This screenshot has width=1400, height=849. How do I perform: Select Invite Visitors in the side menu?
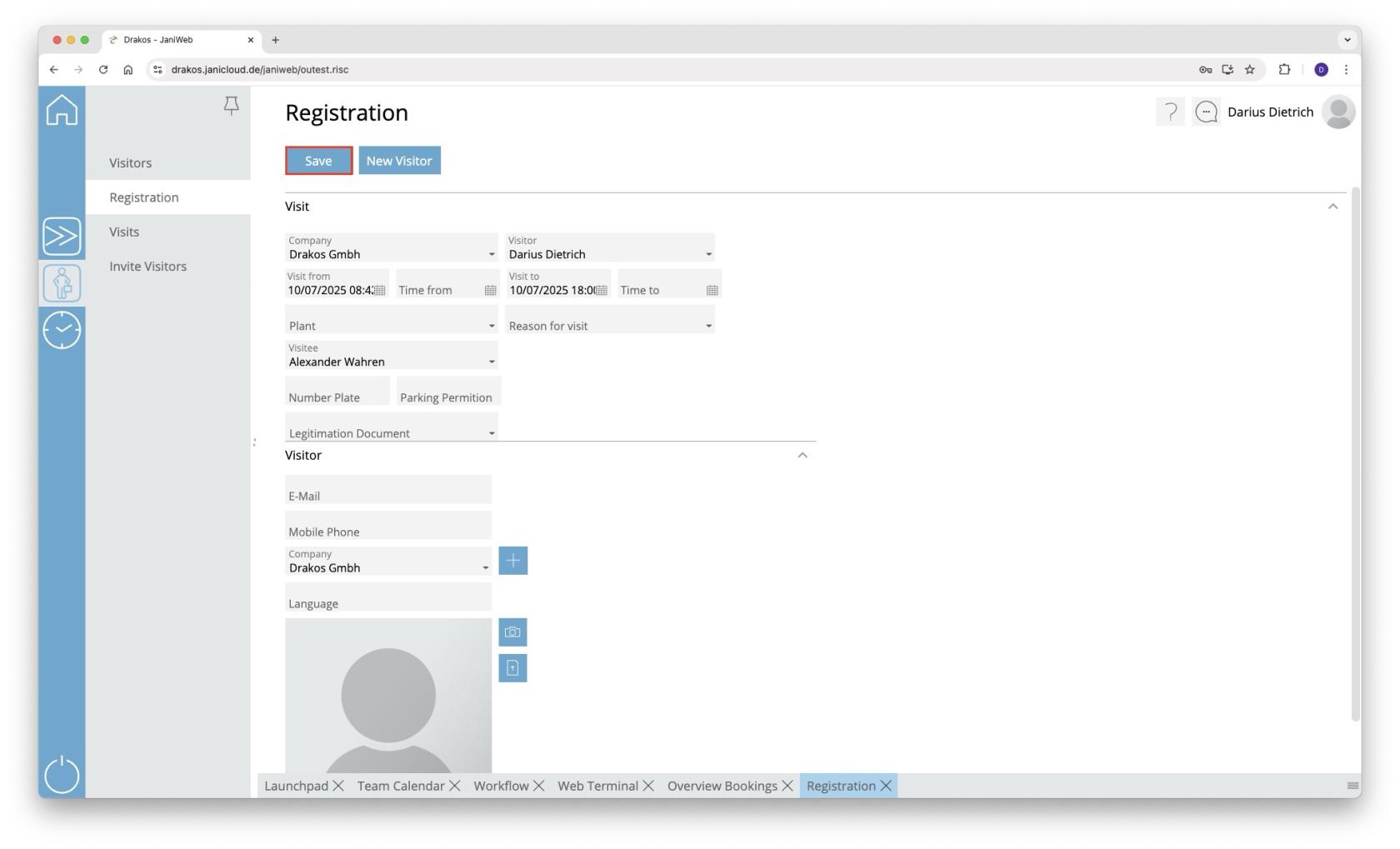click(x=147, y=267)
